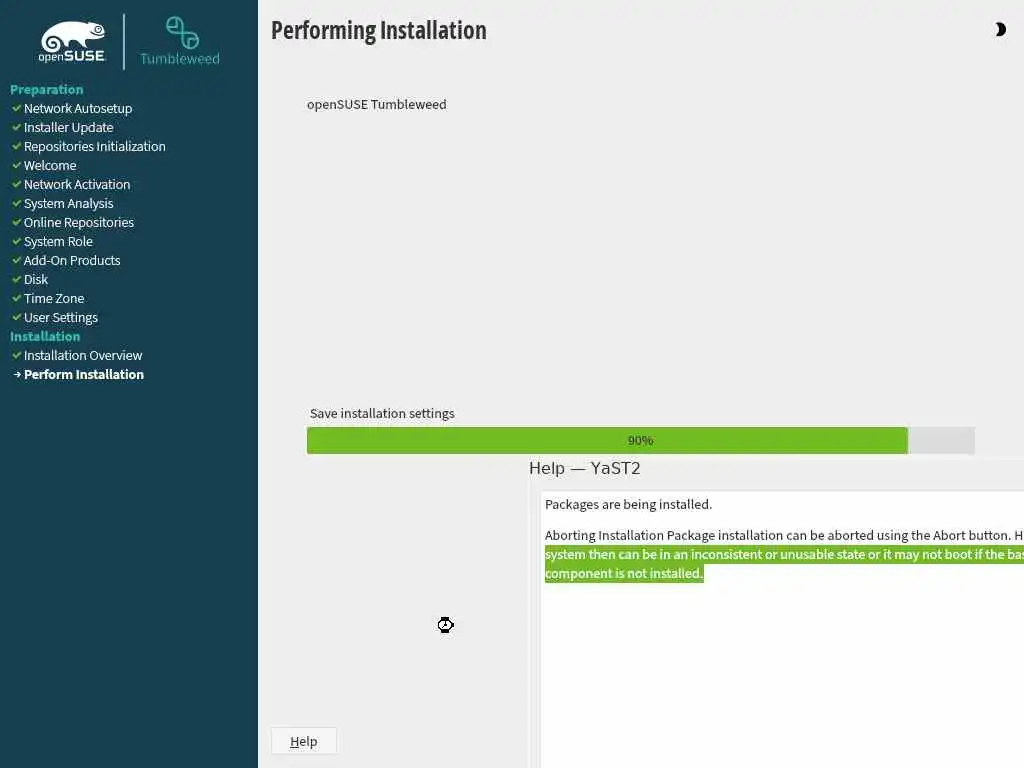1024x768 pixels.
Task: Click the checkmark beside System Role
Action: click(17, 241)
